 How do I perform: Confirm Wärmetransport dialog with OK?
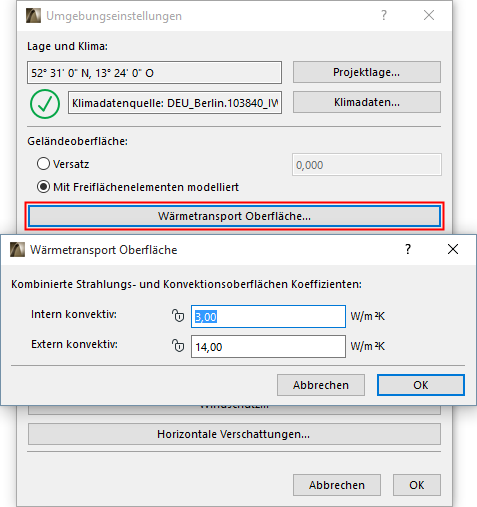click(421, 385)
